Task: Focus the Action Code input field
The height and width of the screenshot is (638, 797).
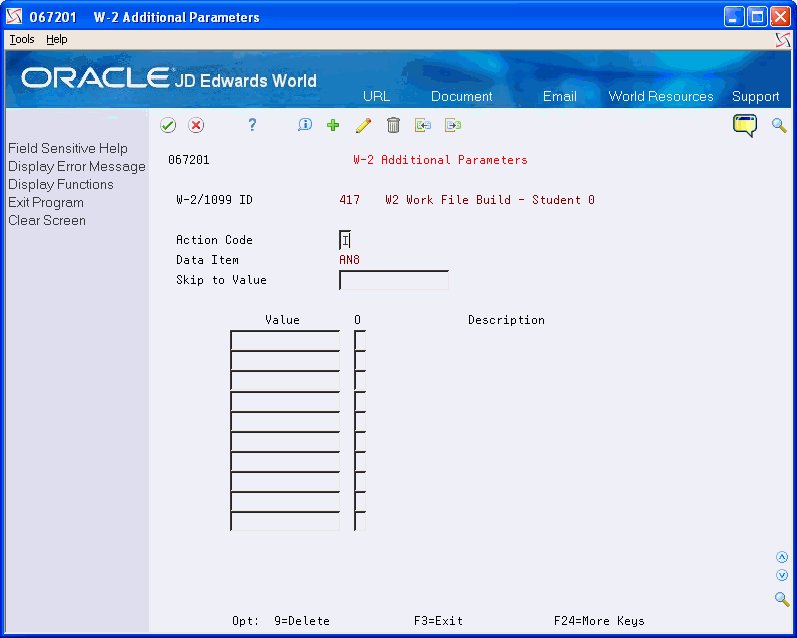Action: coord(345,239)
